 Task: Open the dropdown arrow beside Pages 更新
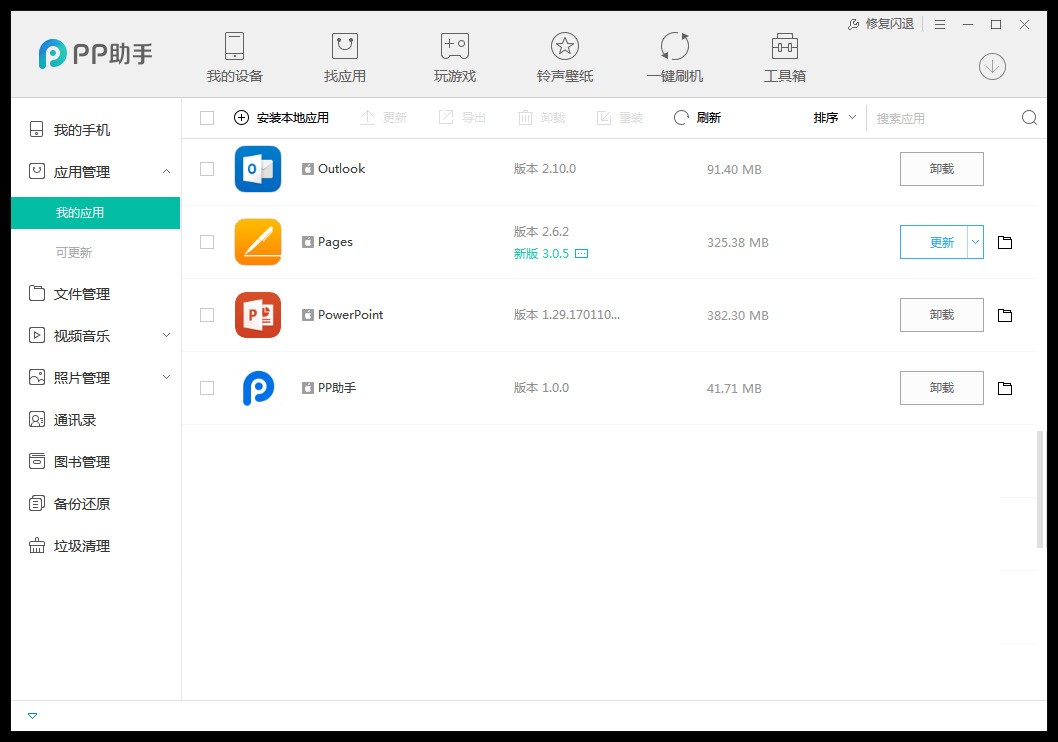coord(976,242)
